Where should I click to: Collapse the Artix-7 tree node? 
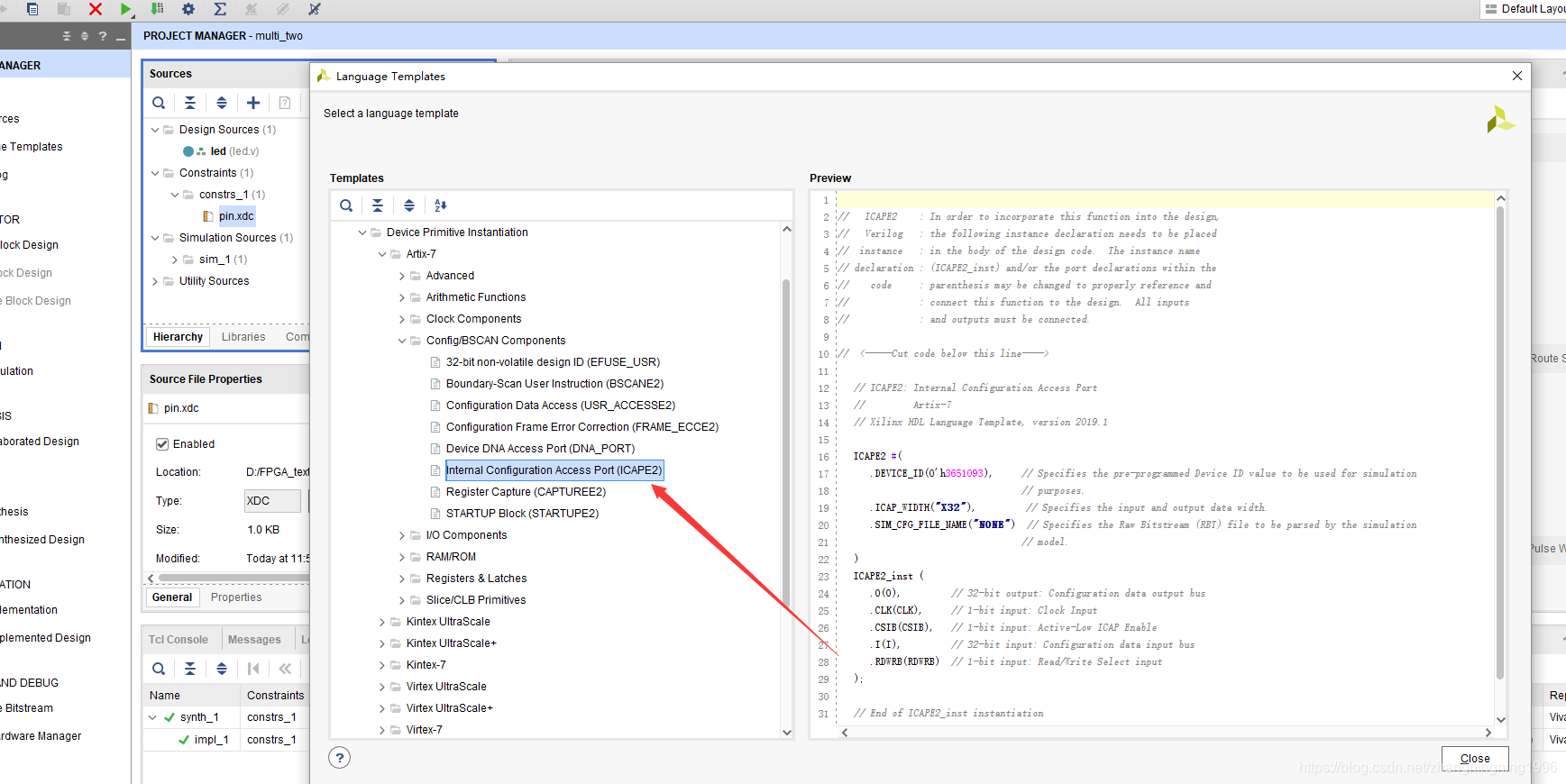pyautogui.click(x=382, y=254)
